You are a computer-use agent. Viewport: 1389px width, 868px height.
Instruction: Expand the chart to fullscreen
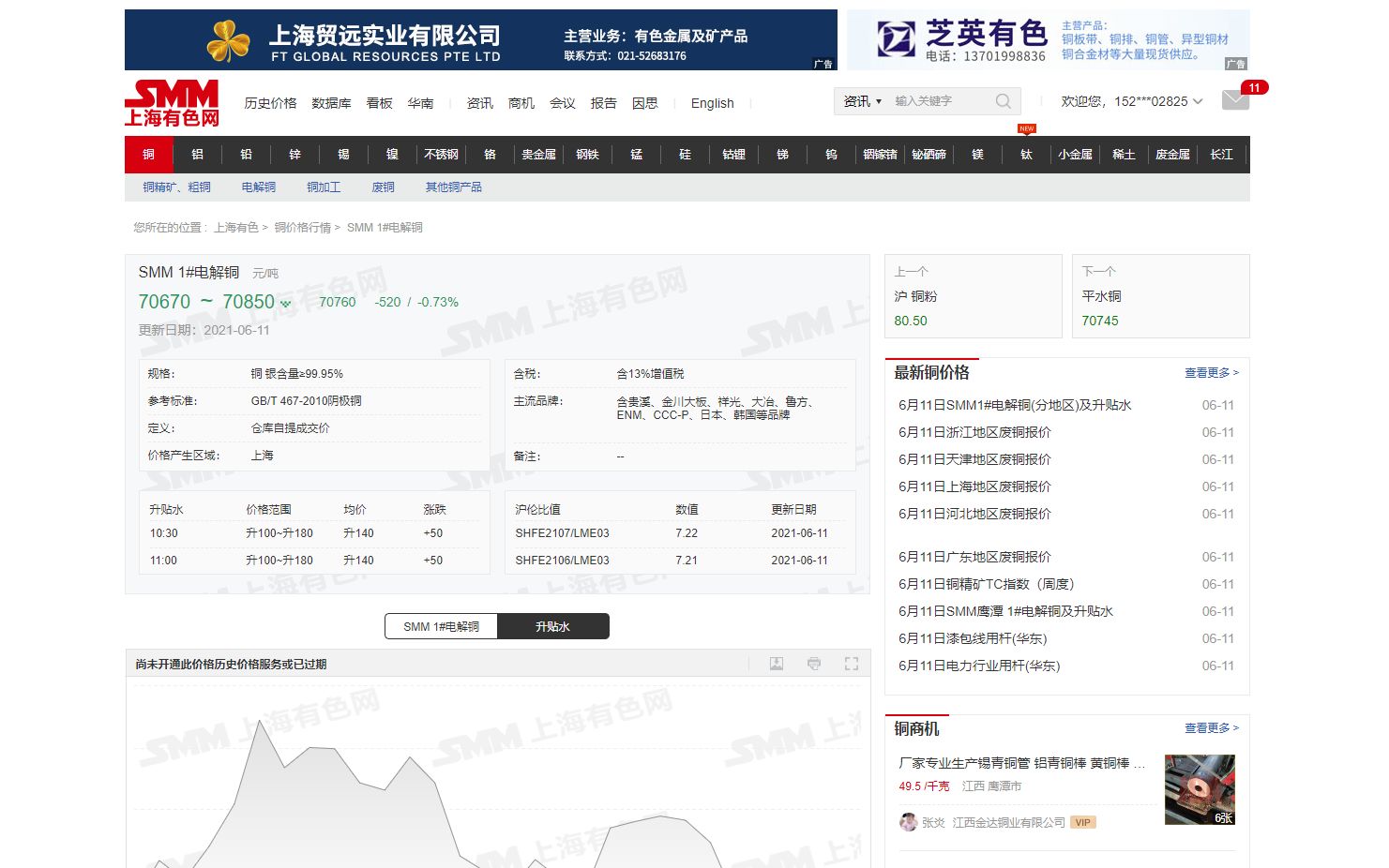(x=852, y=664)
